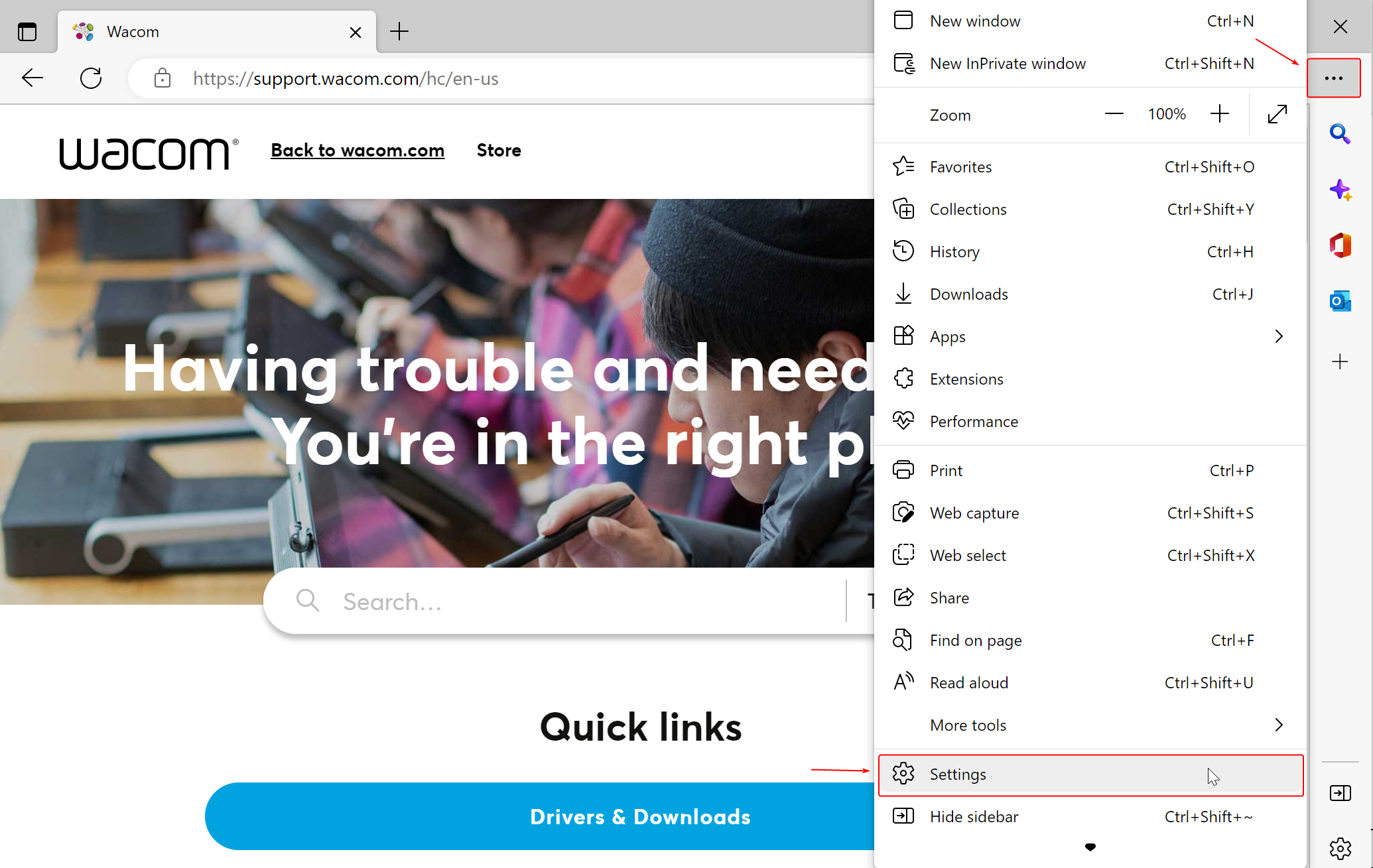View site permissions via the lock icon
Image resolution: width=1373 pixels, height=868 pixels.
coord(162,78)
